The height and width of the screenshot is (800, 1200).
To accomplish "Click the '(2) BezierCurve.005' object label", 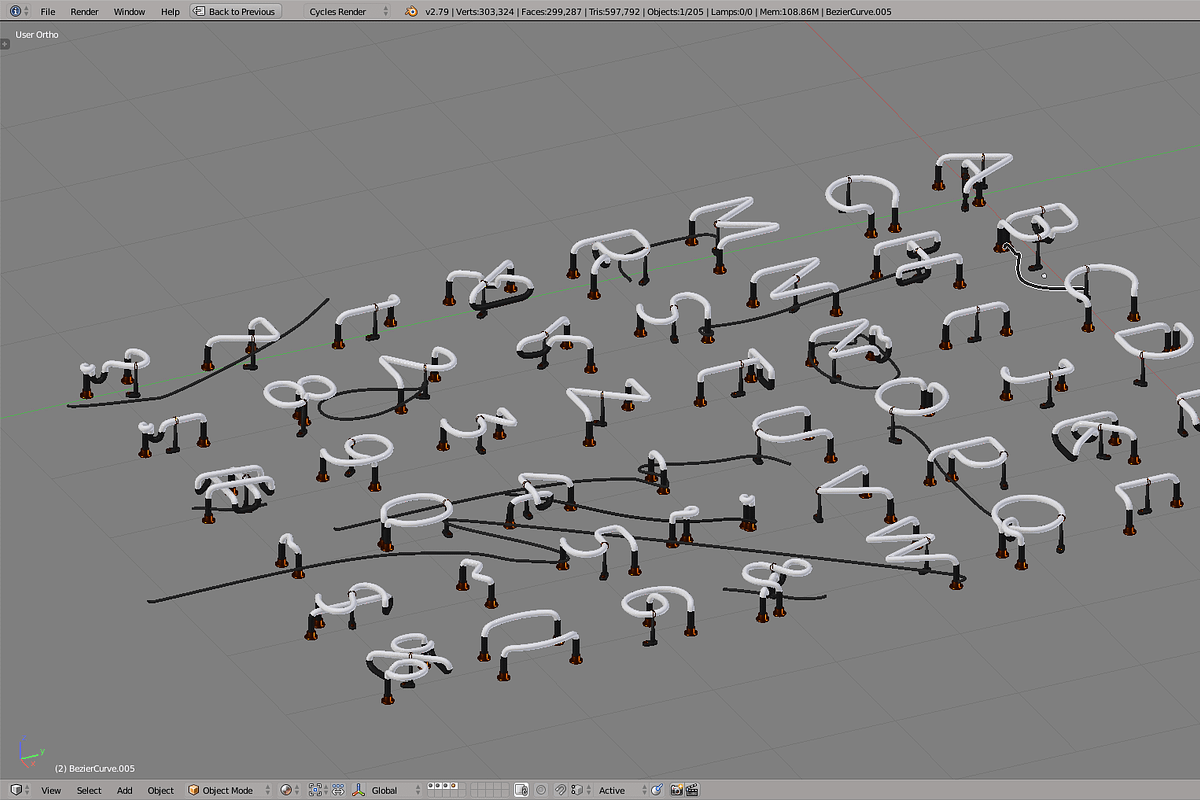I will tap(95, 769).
